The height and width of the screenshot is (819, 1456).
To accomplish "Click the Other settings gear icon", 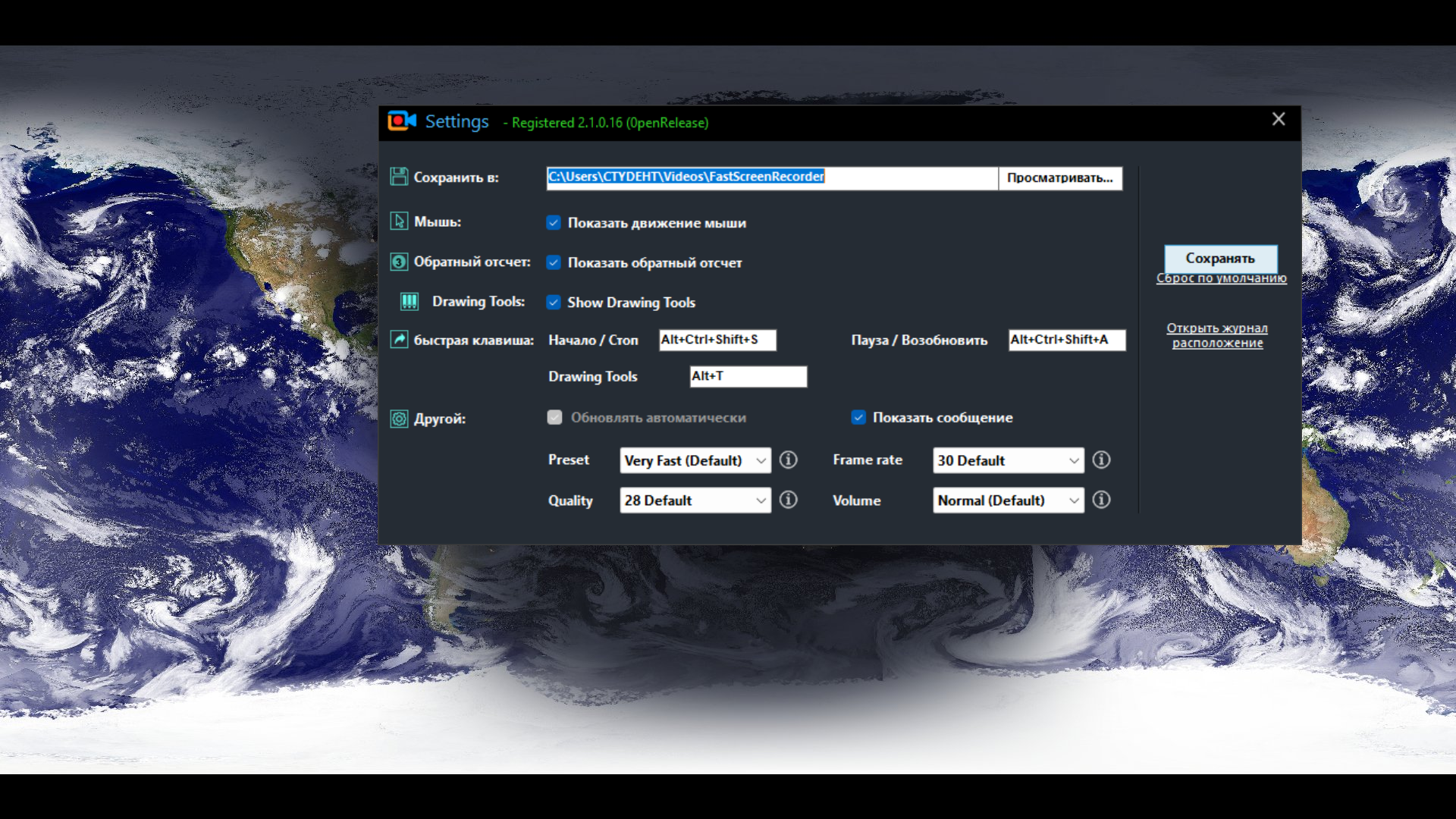I will [x=399, y=419].
